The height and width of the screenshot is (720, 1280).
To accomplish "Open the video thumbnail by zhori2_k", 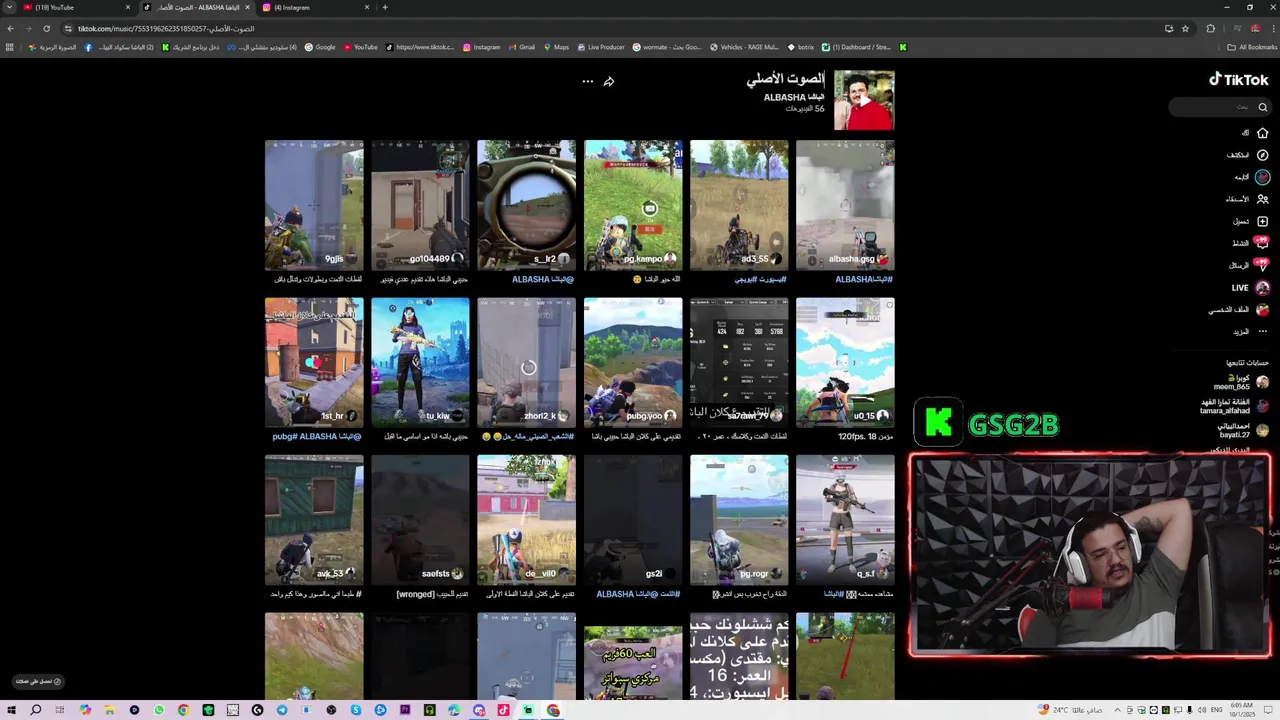I will point(526,363).
